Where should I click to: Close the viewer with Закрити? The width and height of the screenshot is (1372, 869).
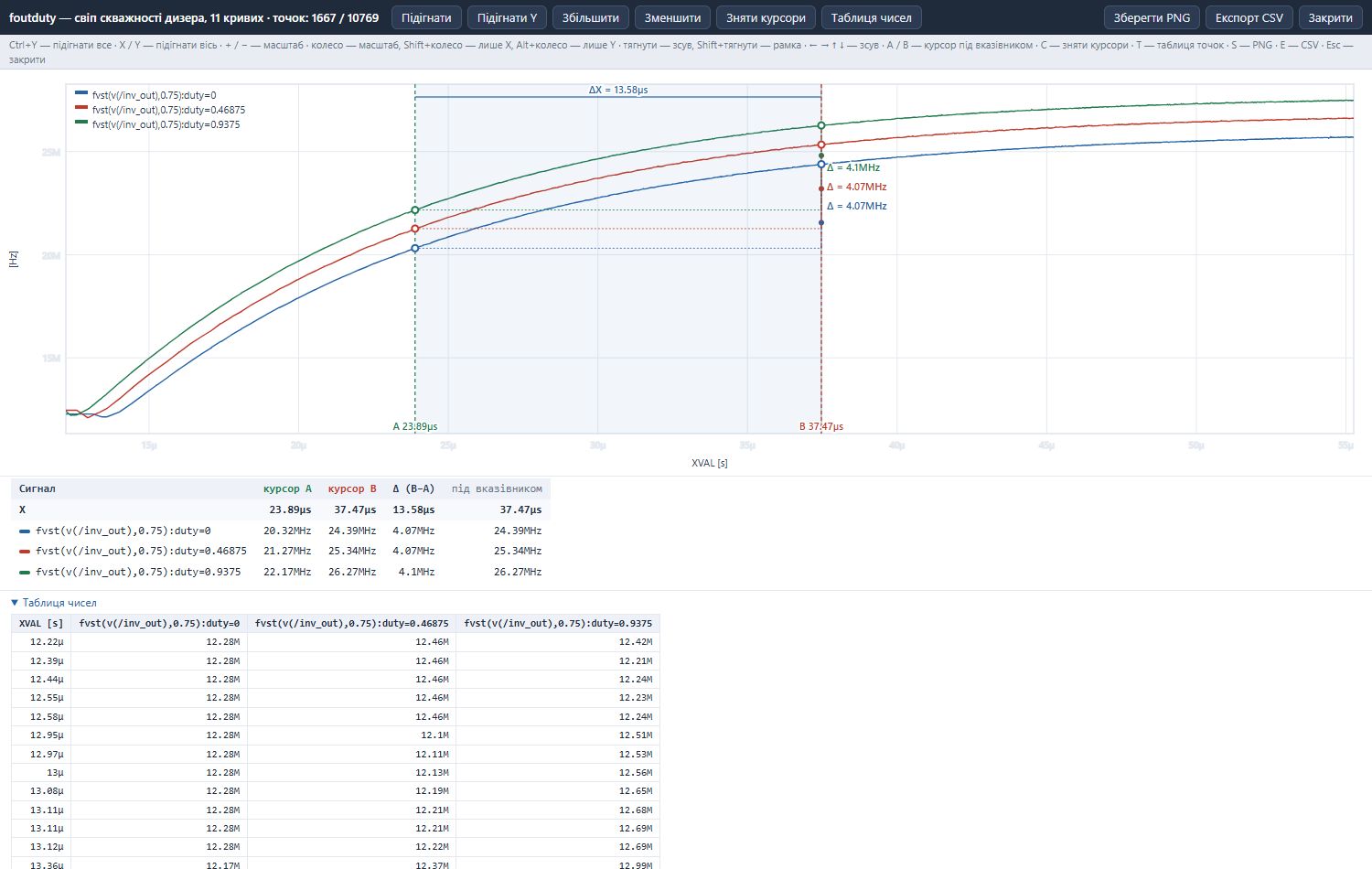[x=1330, y=17]
